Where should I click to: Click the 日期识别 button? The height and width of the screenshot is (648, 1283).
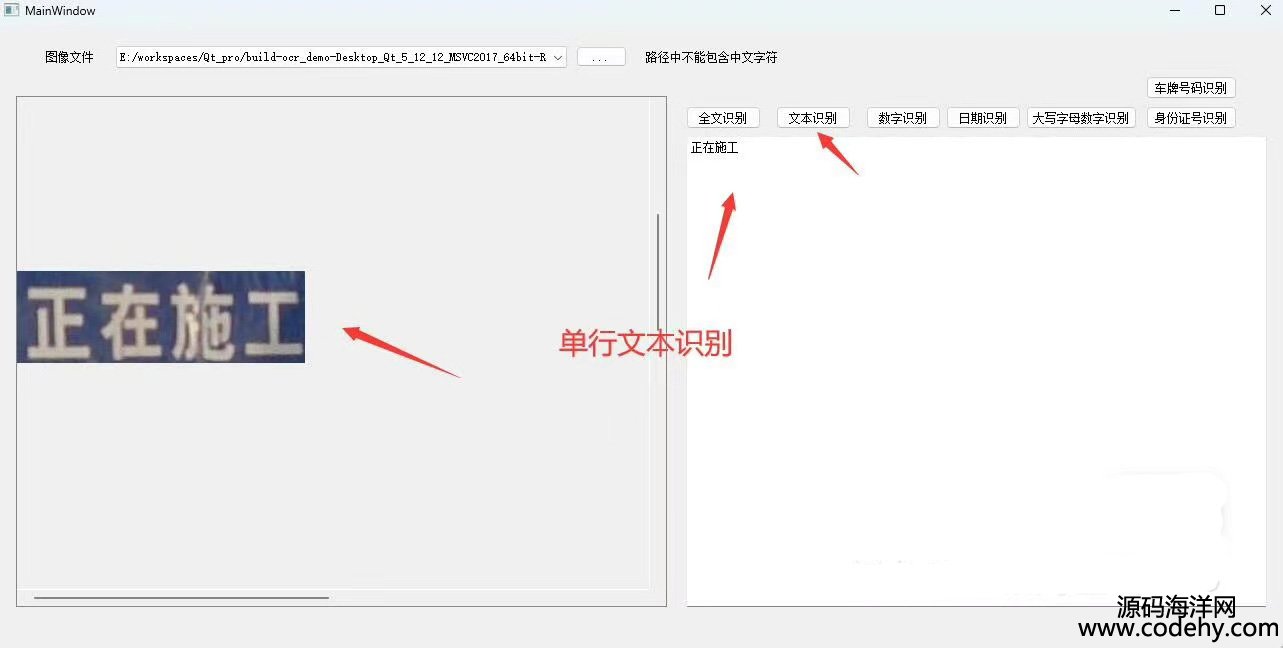tap(983, 118)
